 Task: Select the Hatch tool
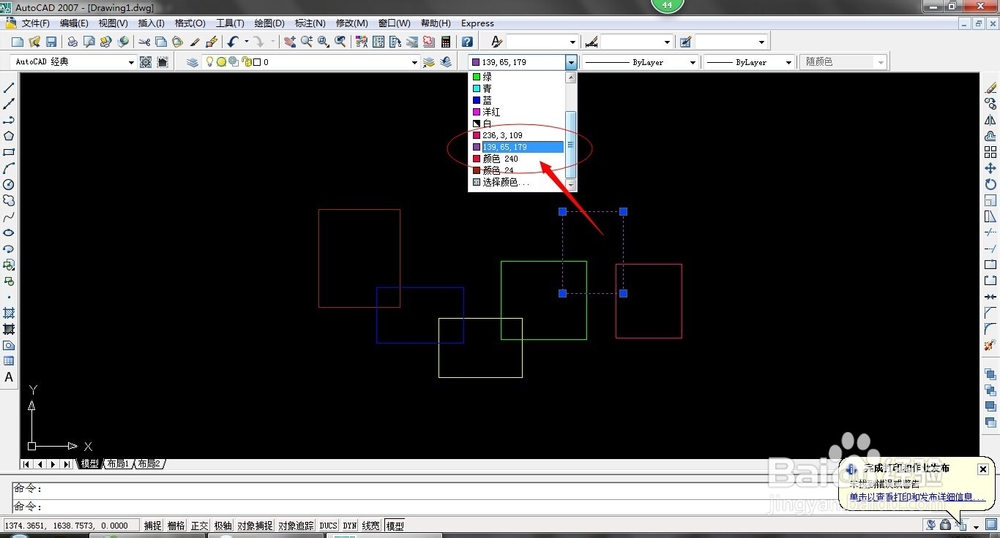(x=9, y=313)
